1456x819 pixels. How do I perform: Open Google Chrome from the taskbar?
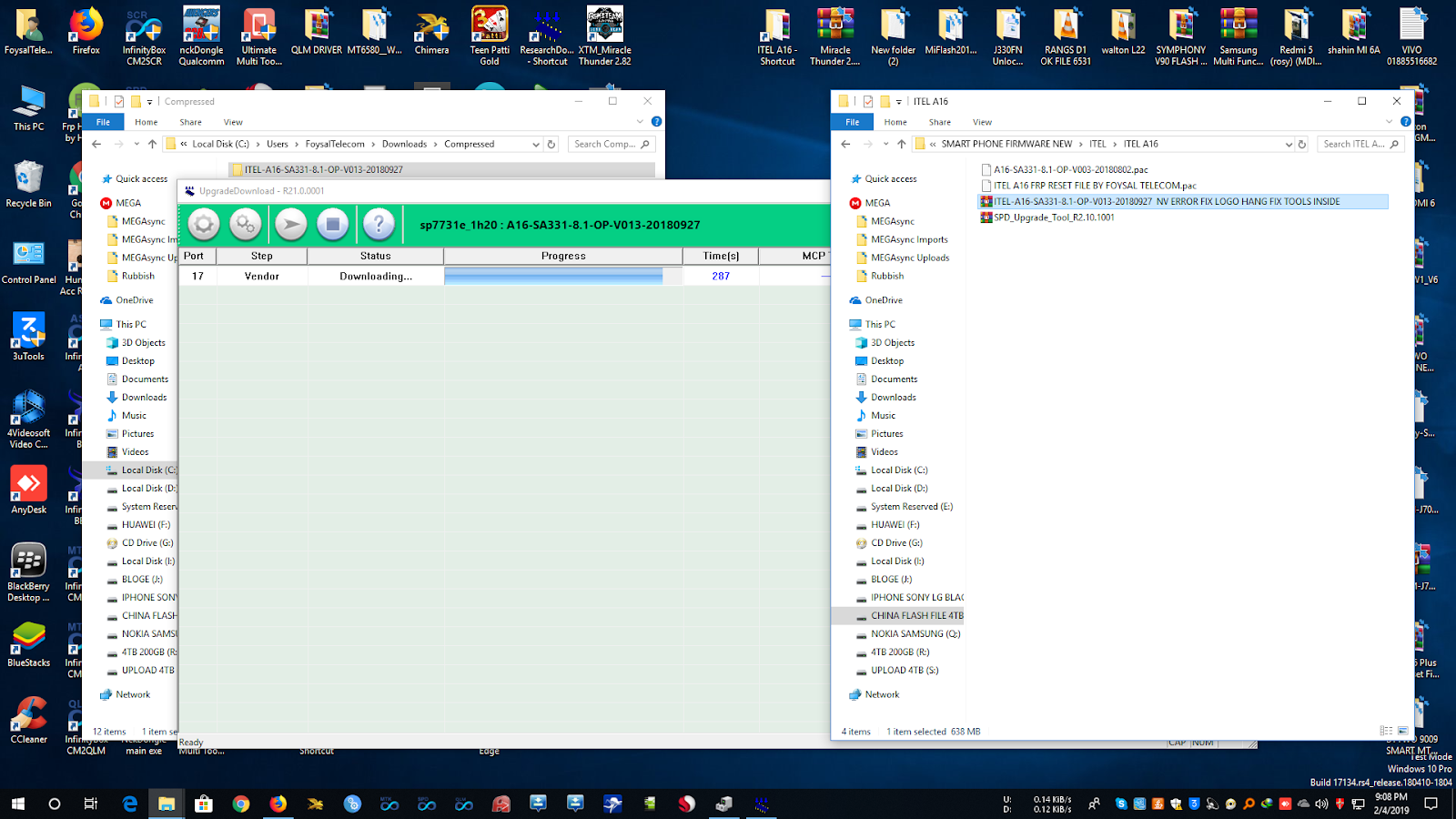(x=240, y=804)
